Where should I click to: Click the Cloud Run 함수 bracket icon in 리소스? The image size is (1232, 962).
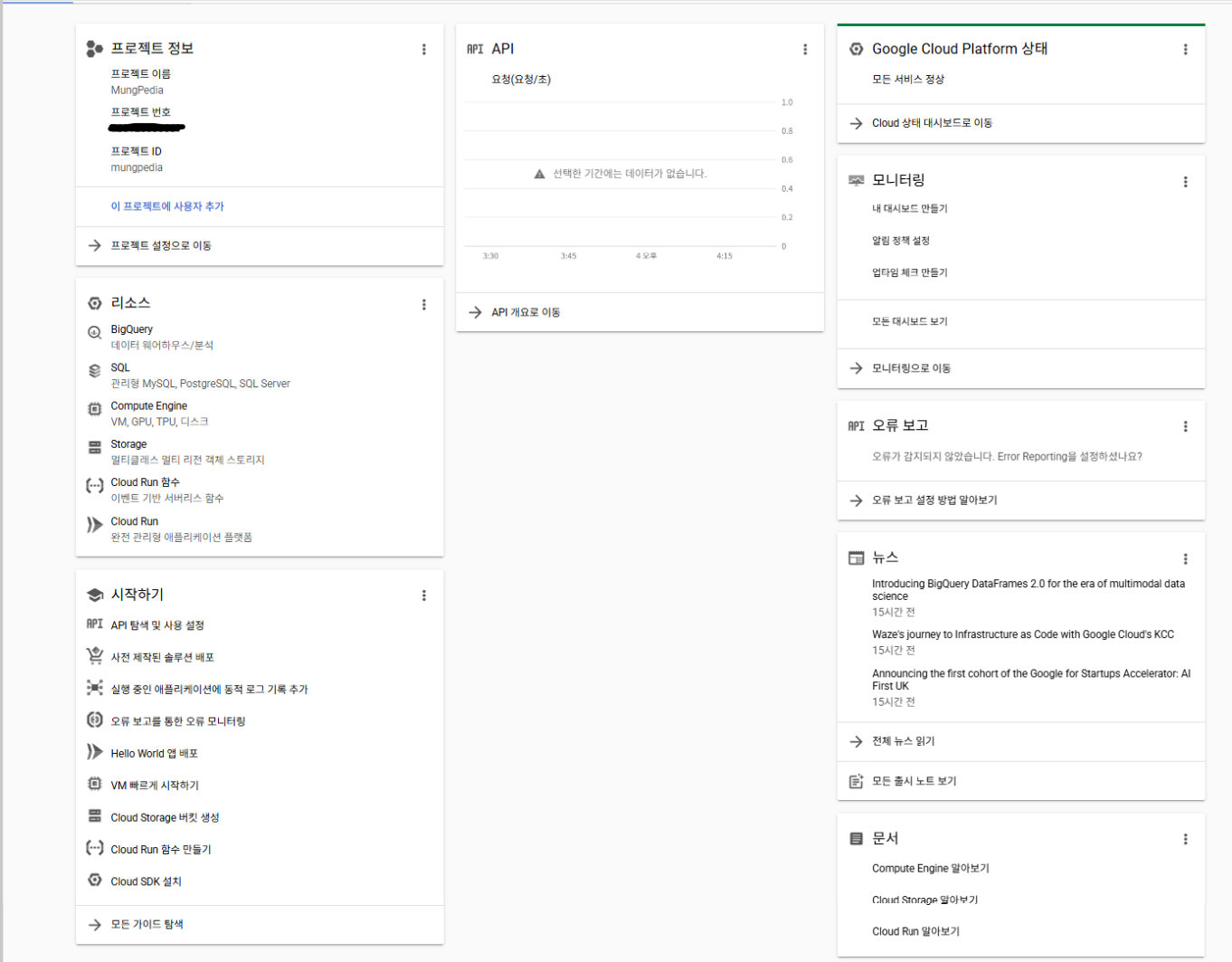click(94, 486)
